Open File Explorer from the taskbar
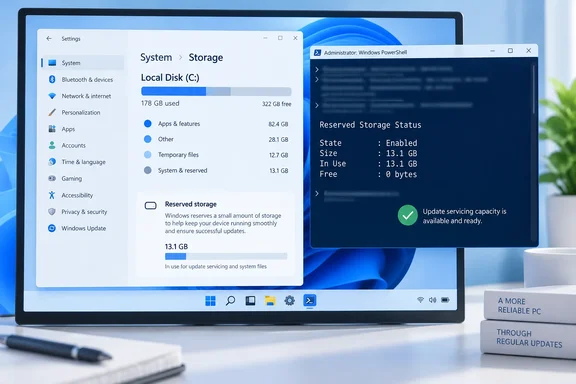Viewport: 576px width, 384px height. coord(270,301)
